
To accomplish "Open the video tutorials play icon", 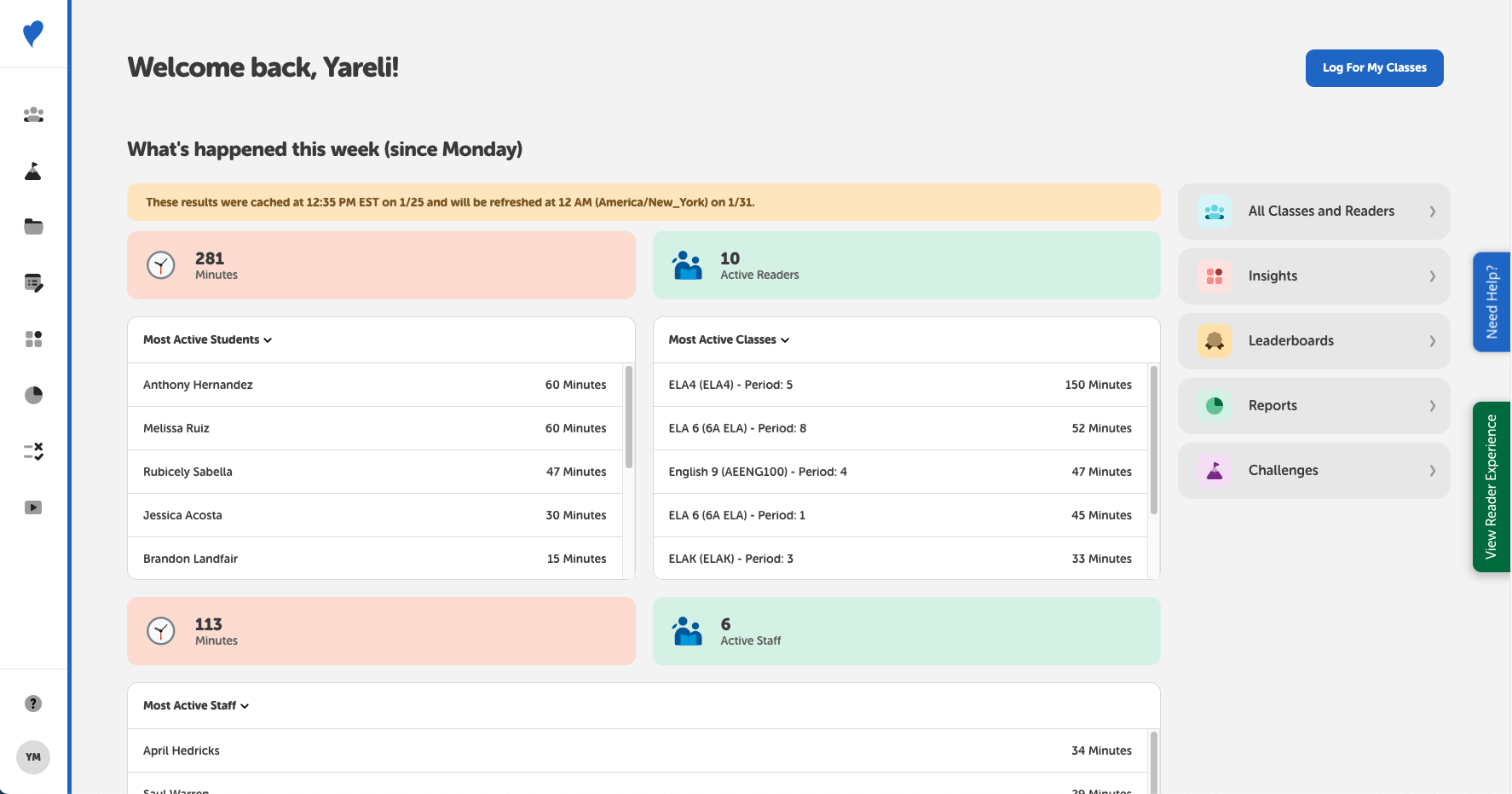I will tap(33, 507).
